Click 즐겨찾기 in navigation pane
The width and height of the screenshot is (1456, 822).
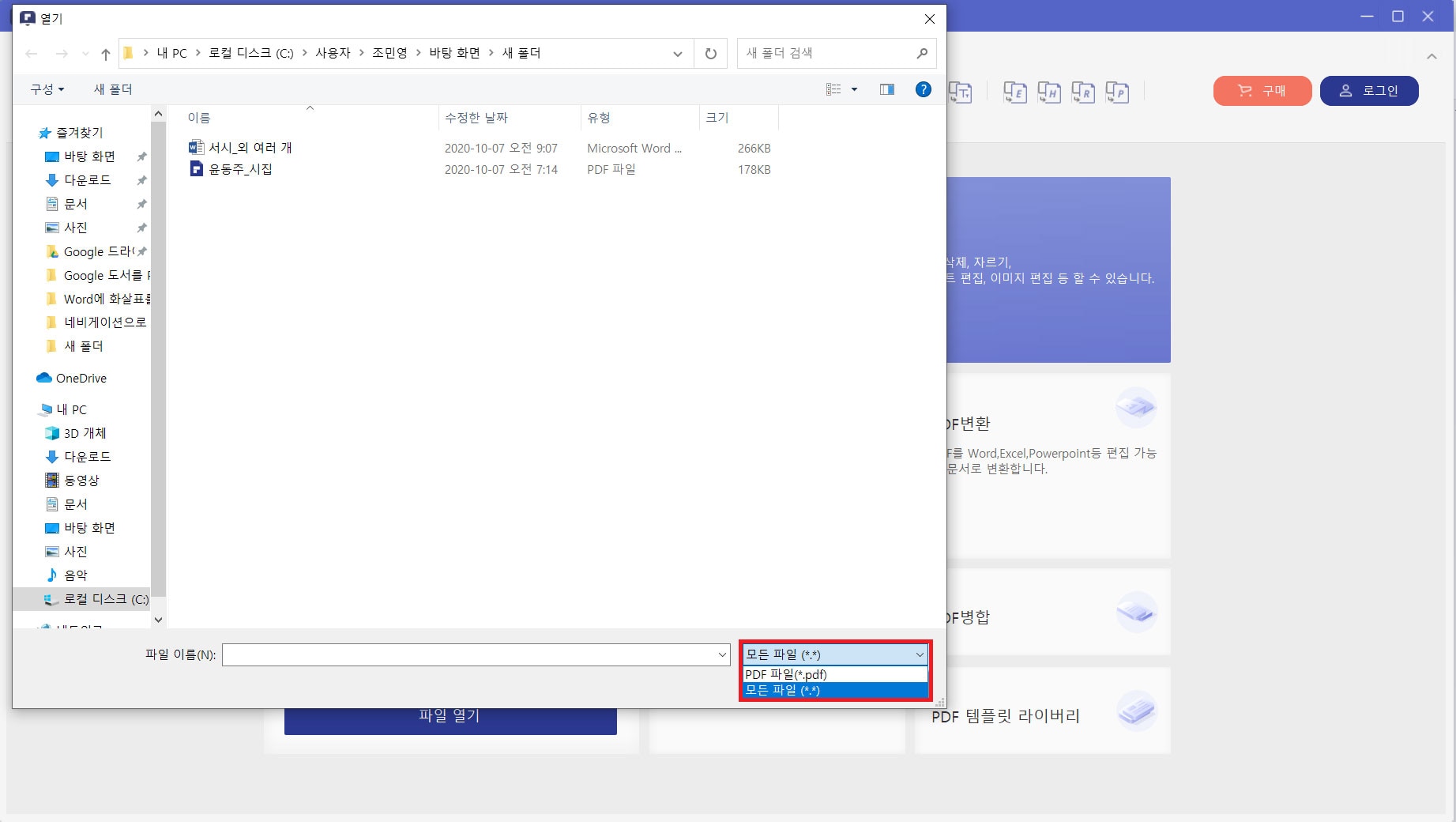pyautogui.click(x=79, y=133)
